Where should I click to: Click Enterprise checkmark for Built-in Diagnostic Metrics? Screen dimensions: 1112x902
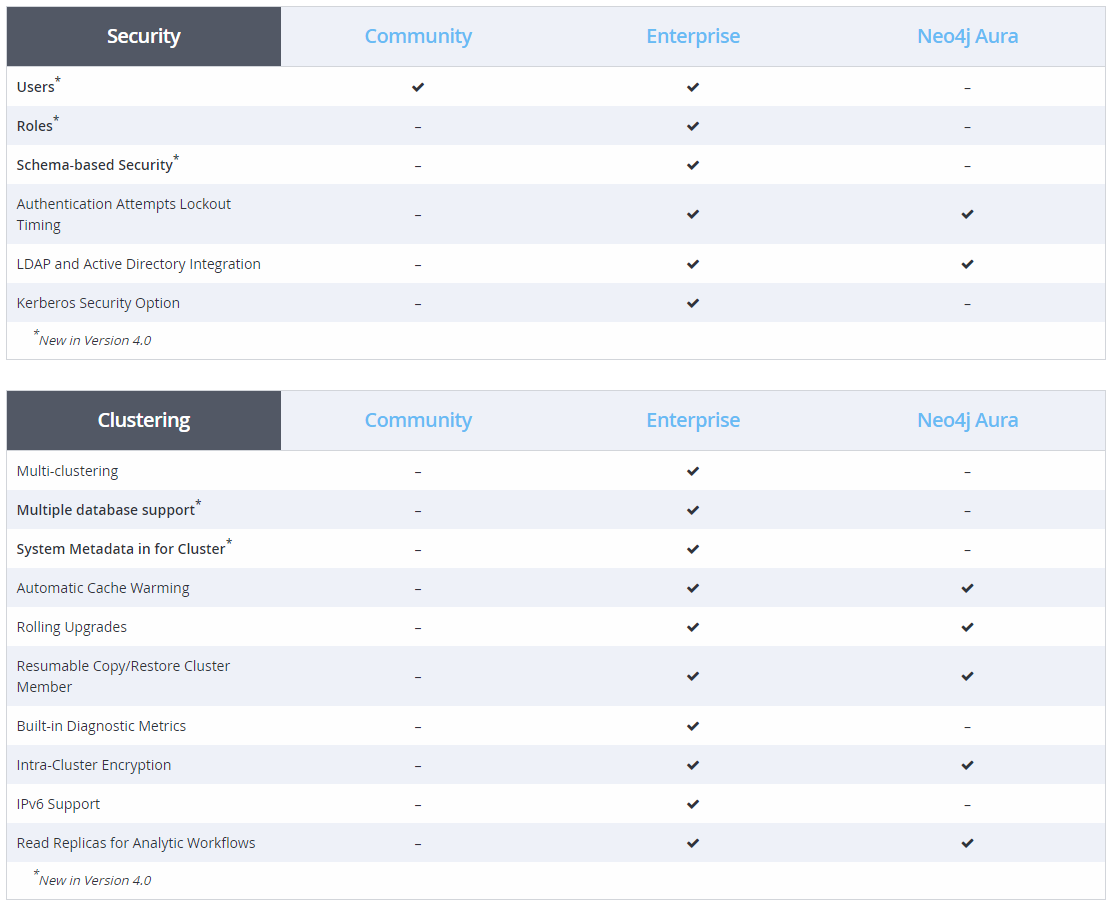coord(693,725)
